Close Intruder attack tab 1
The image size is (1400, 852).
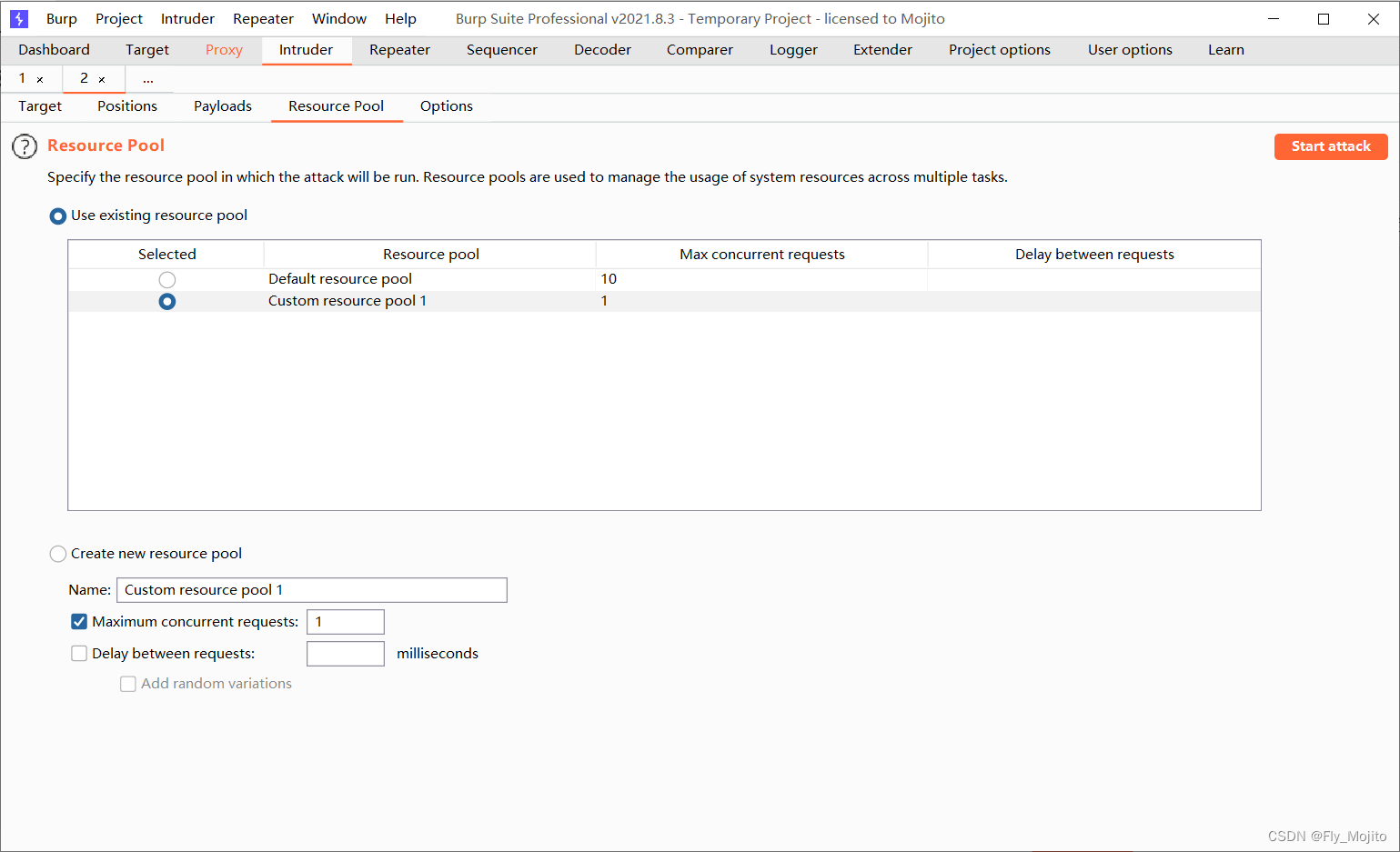tap(40, 80)
